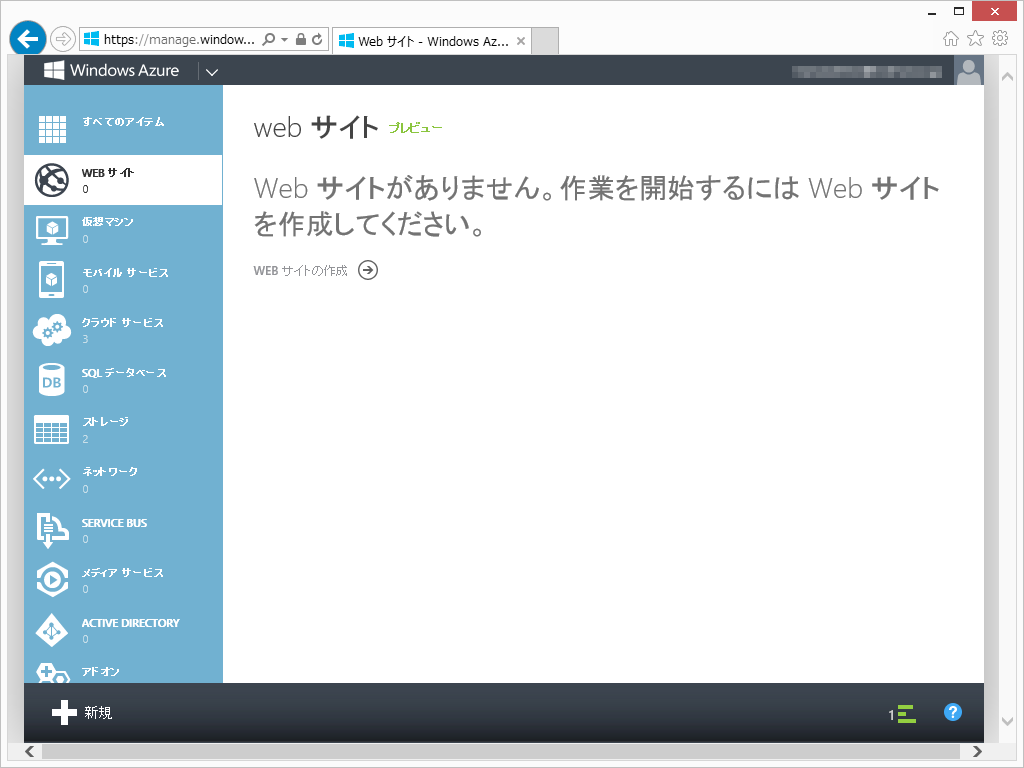Click the 新規 button label
The height and width of the screenshot is (768, 1024).
[98, 712]
